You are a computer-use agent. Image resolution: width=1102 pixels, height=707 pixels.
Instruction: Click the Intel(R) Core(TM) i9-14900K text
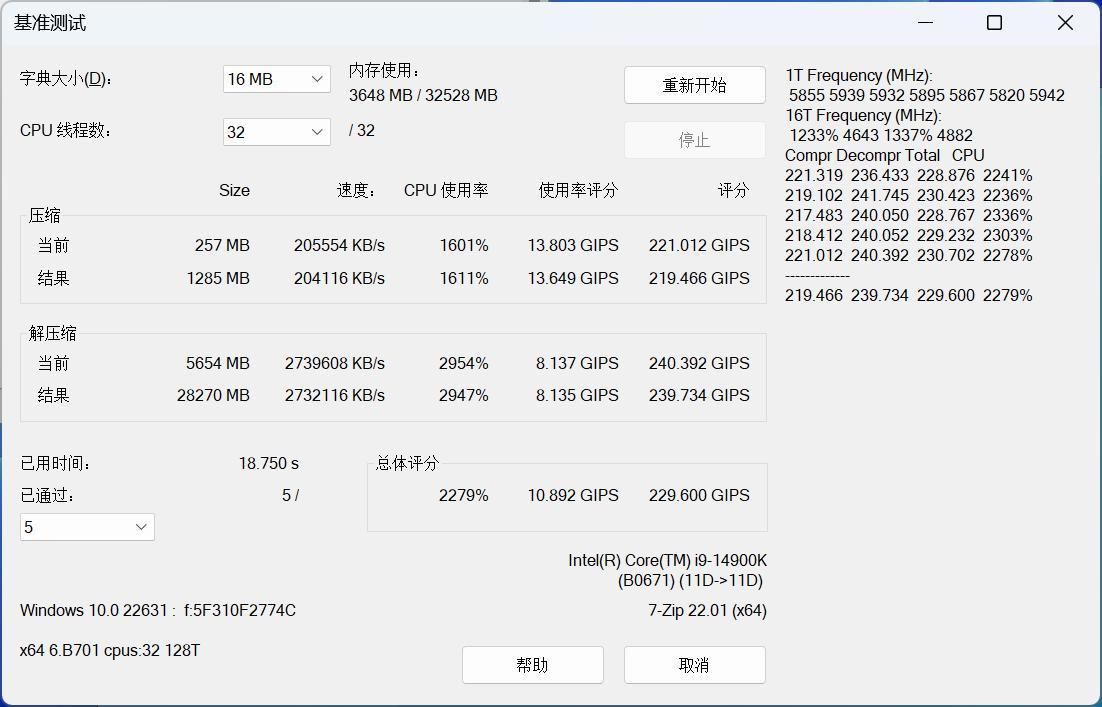(668, 561)
